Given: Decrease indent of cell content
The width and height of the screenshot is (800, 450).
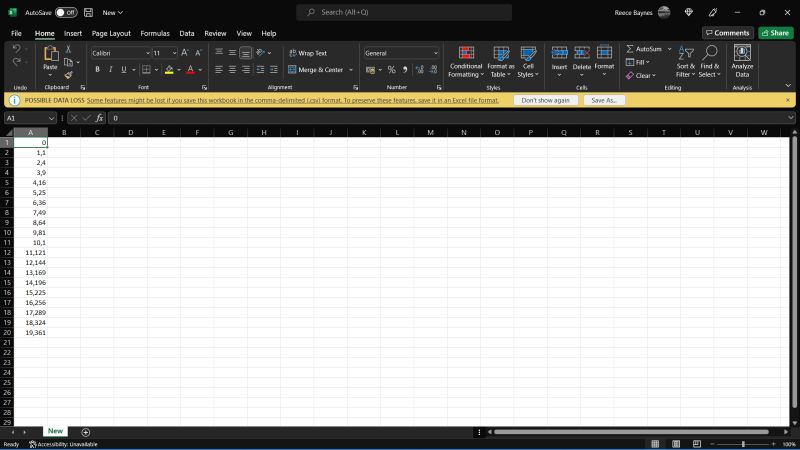Looking at the screenshot, I should [260, 70].
